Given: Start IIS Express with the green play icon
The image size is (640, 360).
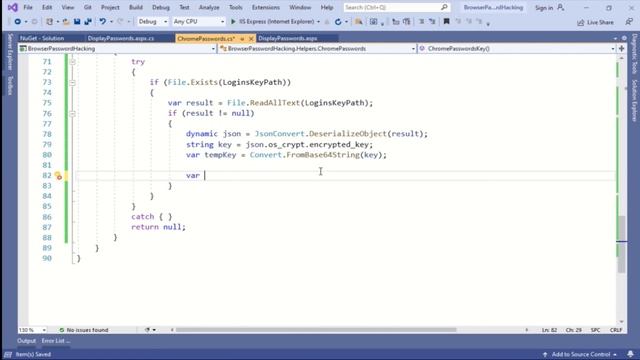Looking at the screenshot, I should pyautogui.click(x=233, y=22).
